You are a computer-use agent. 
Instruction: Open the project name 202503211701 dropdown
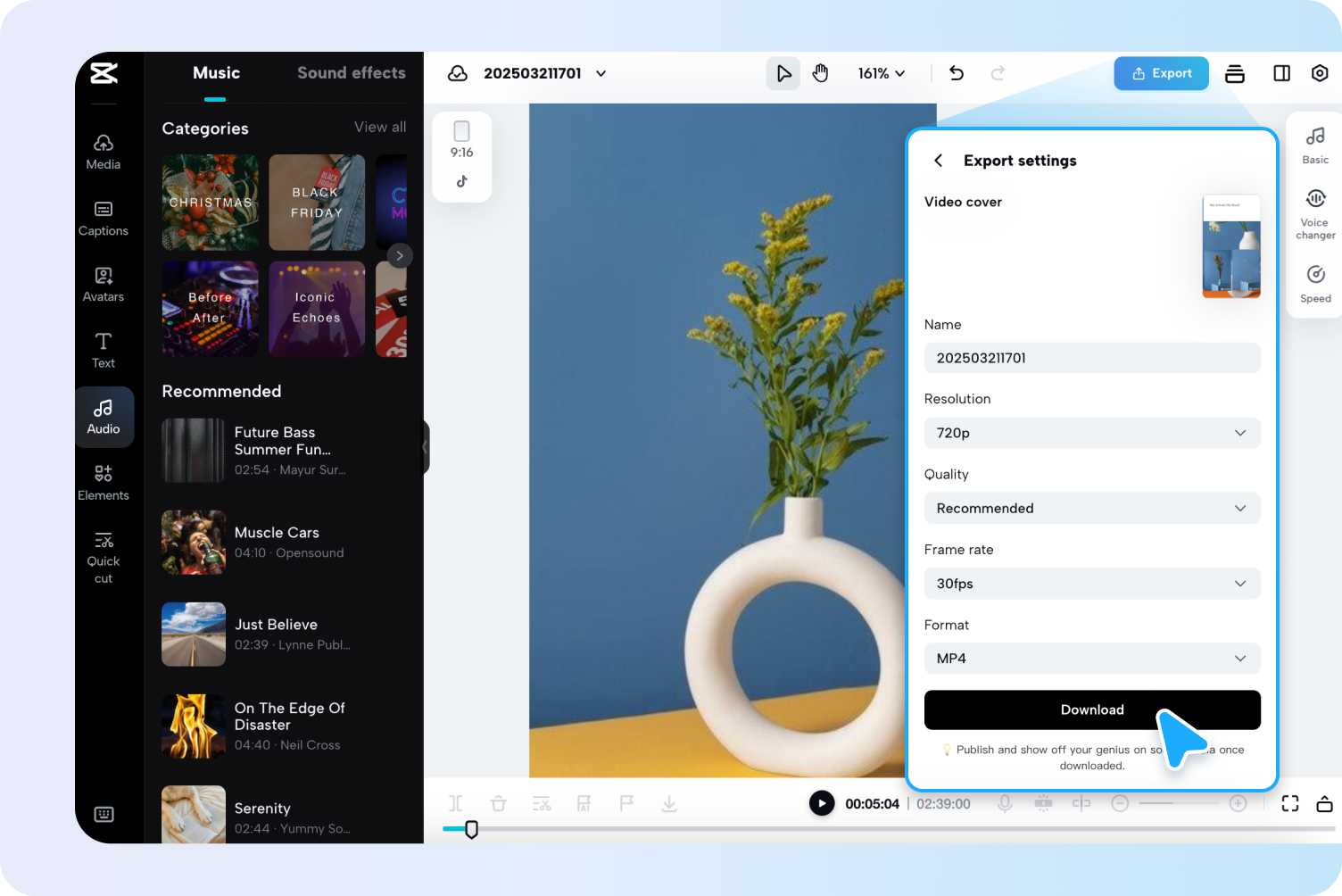545,73
